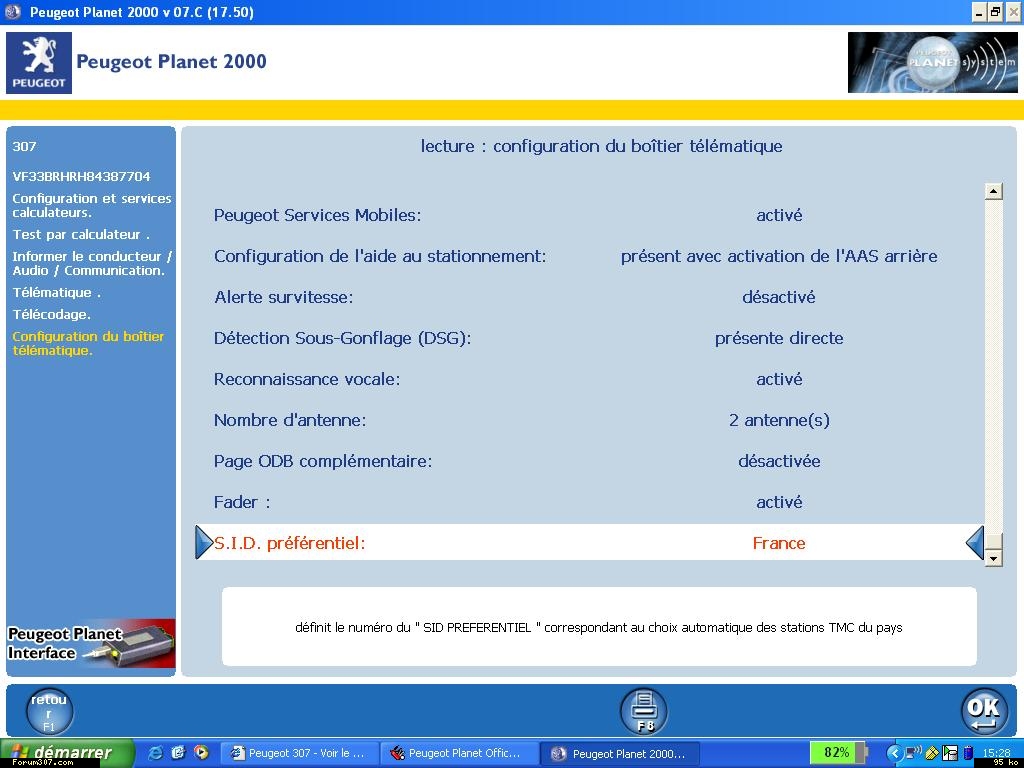Go to Test par calculateur

(80, 234)
